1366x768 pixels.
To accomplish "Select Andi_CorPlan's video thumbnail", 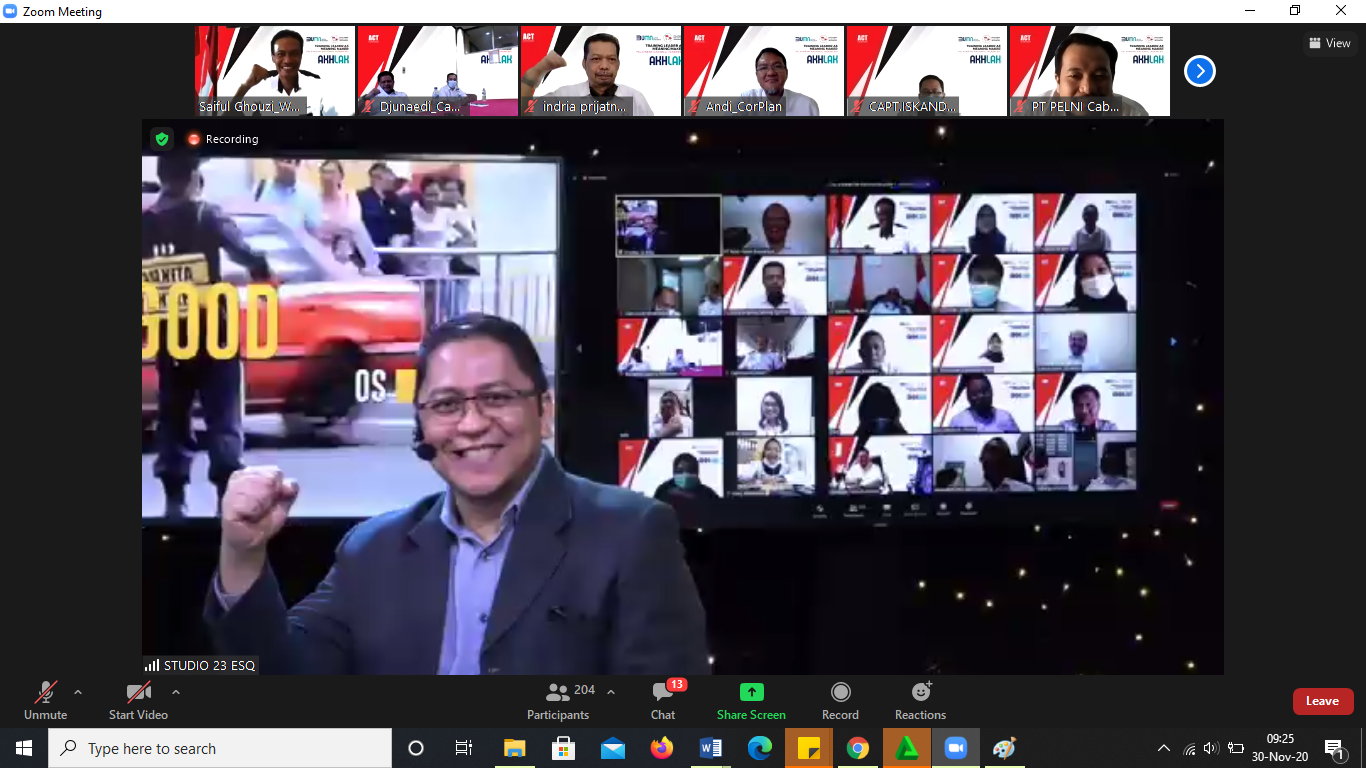I will (x=764, y=71).
